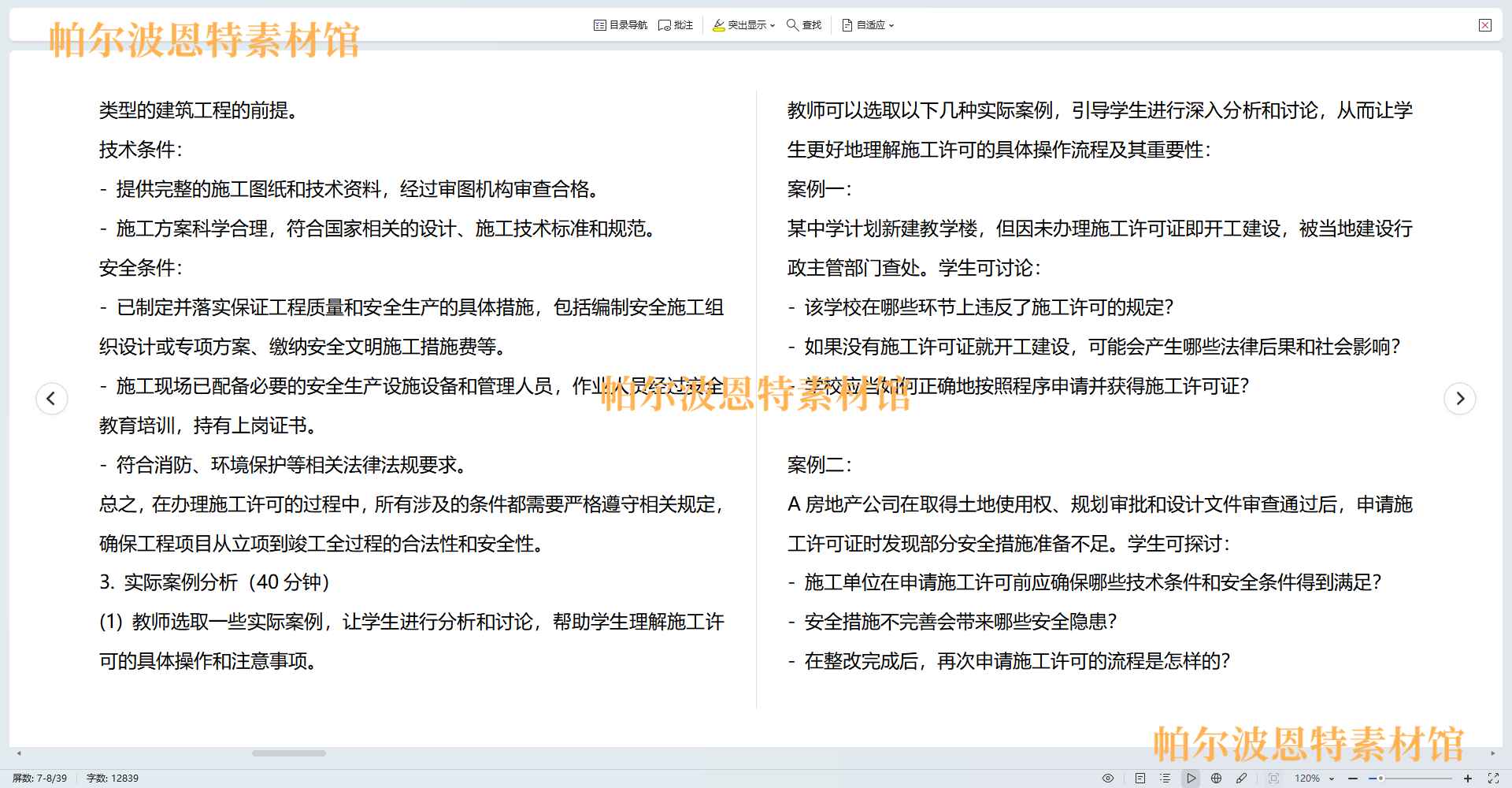Click the 案例二: heading text

click(x=820, y=465)
